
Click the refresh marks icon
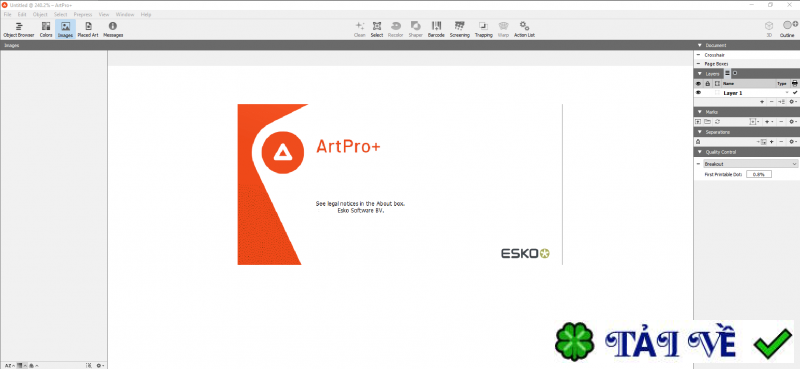(x=717, y=121)
